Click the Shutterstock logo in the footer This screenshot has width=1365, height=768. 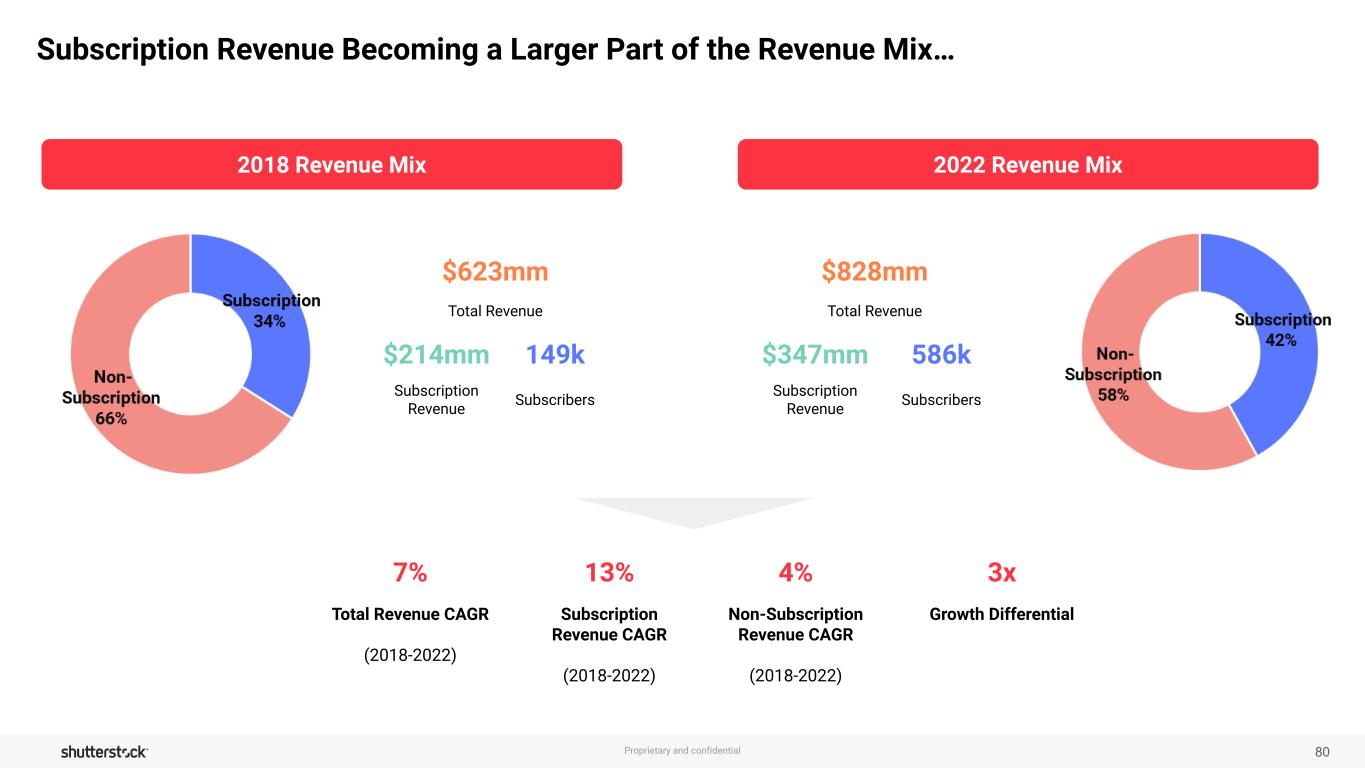pyautogui.click(x=104, y=751)
